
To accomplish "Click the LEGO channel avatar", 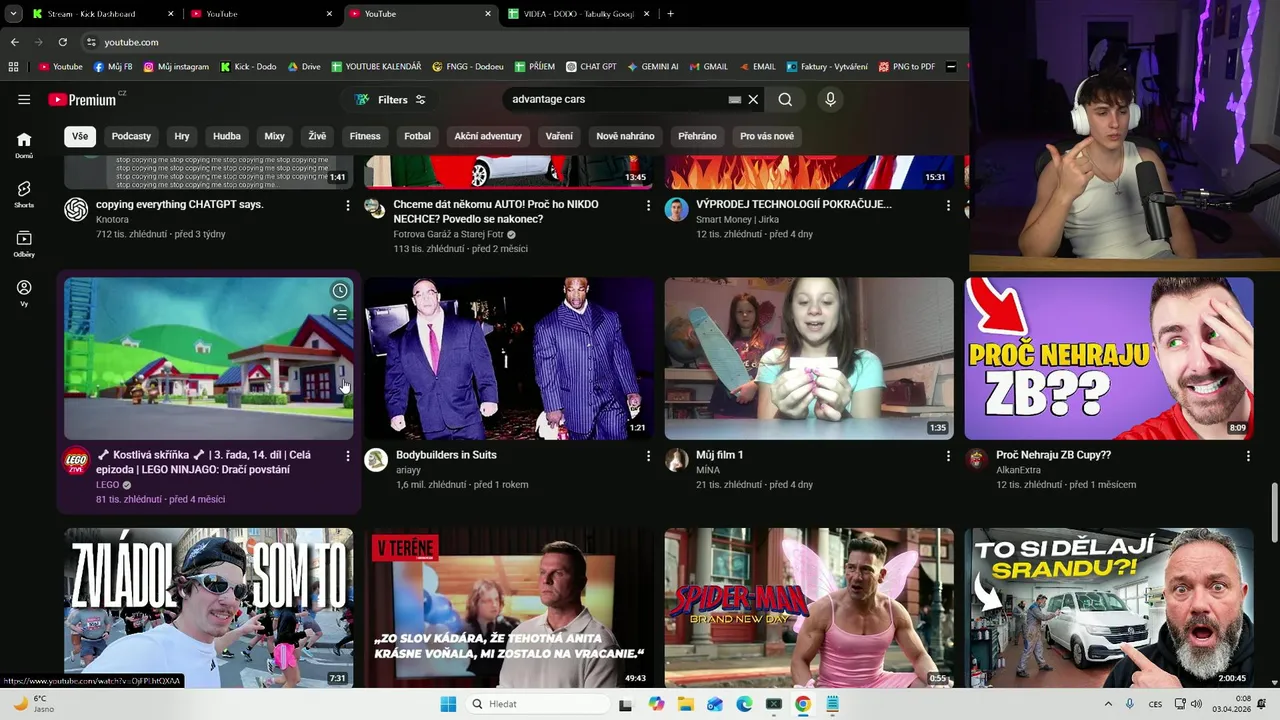I will [76, 460].
